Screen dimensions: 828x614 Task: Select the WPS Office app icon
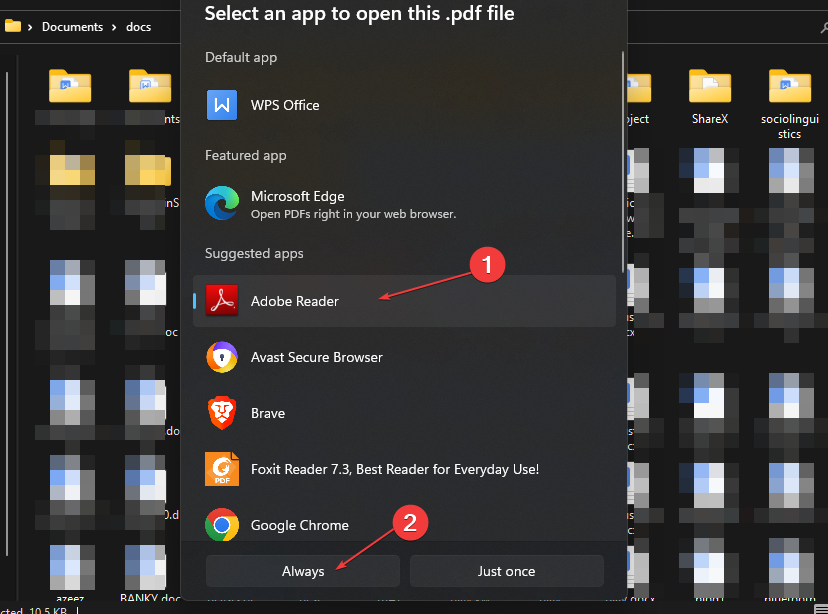pyautogui.click(x=222, y=105)
